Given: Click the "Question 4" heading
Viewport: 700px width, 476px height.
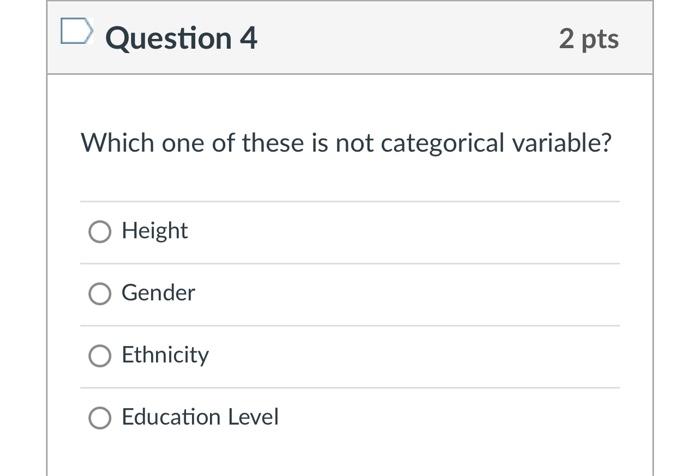Looking at the screenshot, I should coord(181,38).
